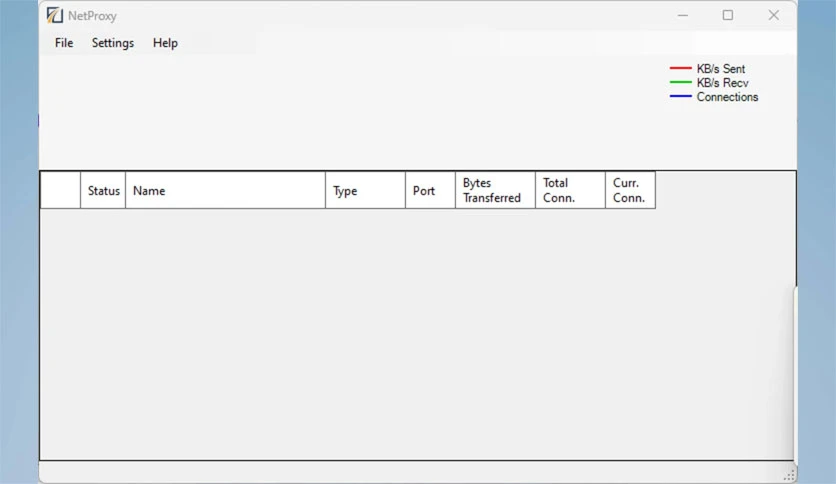Click the red KB/s Sent legend line
Screen dimensions: 836x484
pos(680,68)
